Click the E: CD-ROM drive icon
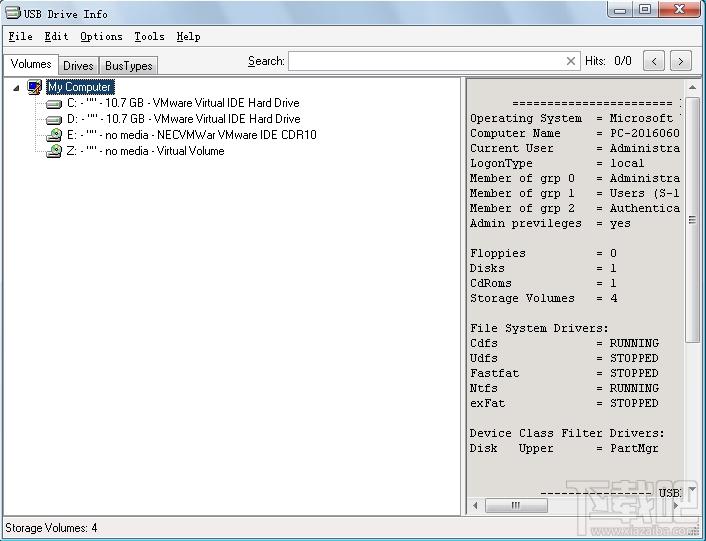 (54, 135)
